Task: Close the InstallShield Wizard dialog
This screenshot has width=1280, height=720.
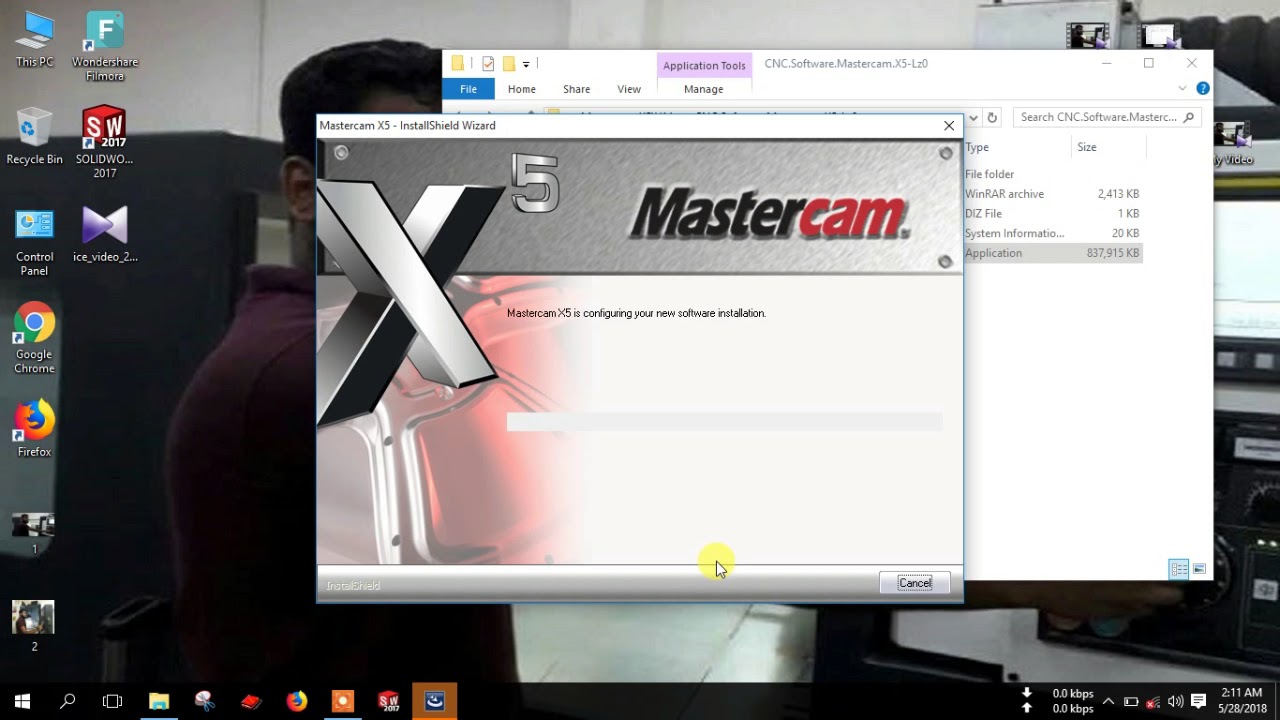Action: point(948,126)
